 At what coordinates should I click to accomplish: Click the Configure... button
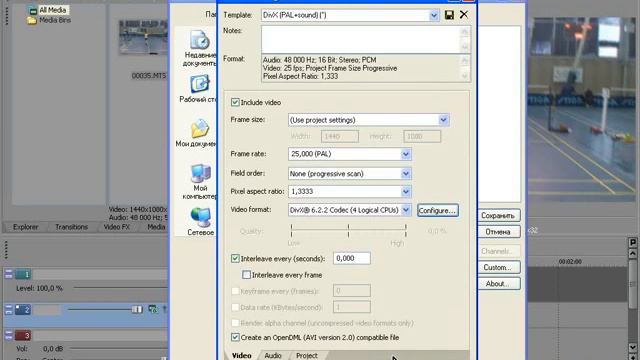pyautogui.click(x=437, y=211)
